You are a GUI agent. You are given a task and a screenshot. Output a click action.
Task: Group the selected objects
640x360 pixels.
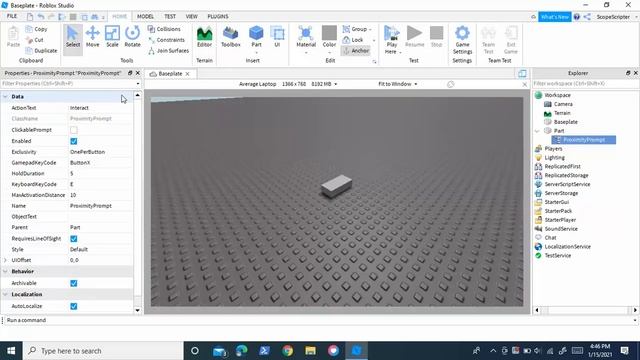[x=355, y=29]
